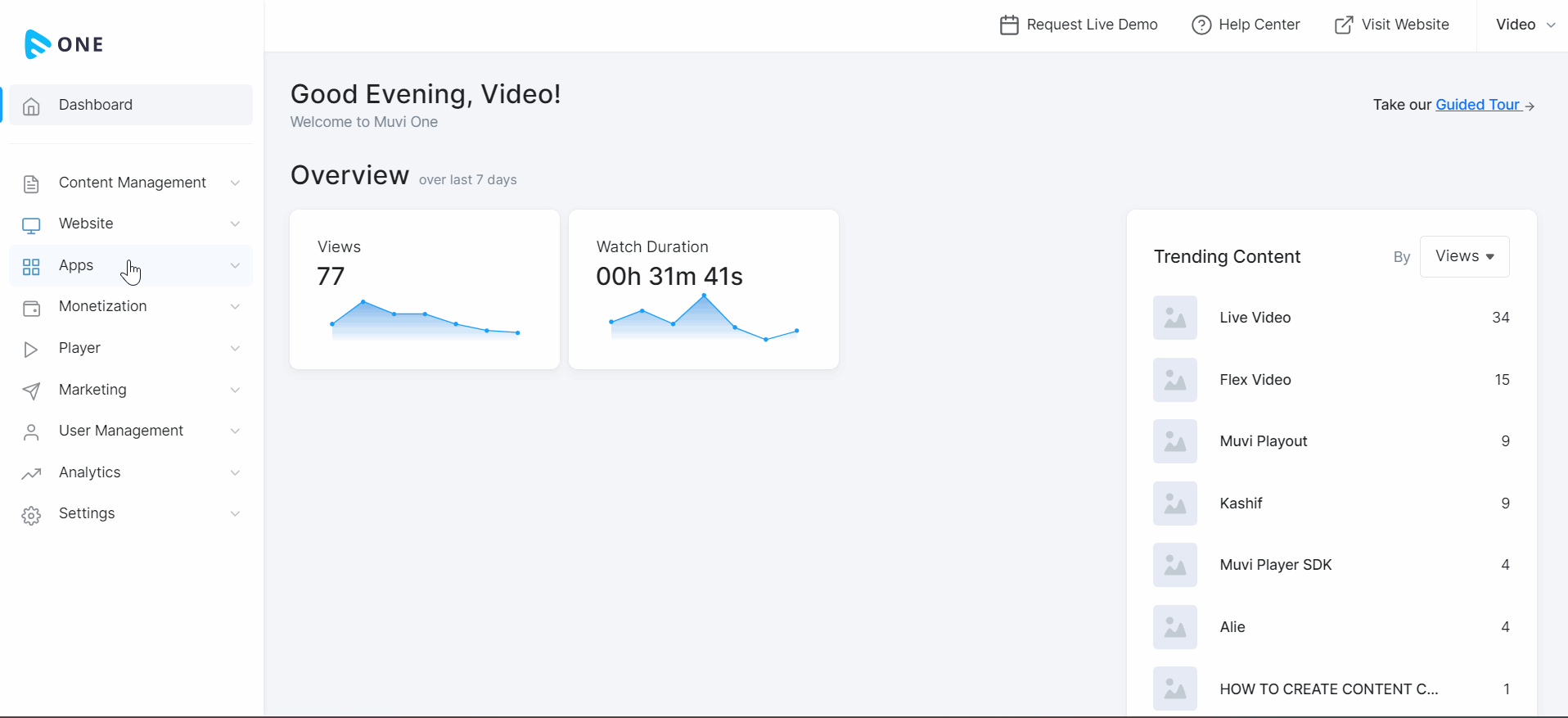Select the Muvi Playout trending title
Image resolution: width=1568 pixels, height=718 pixels.
click(x=1264, y=441)
